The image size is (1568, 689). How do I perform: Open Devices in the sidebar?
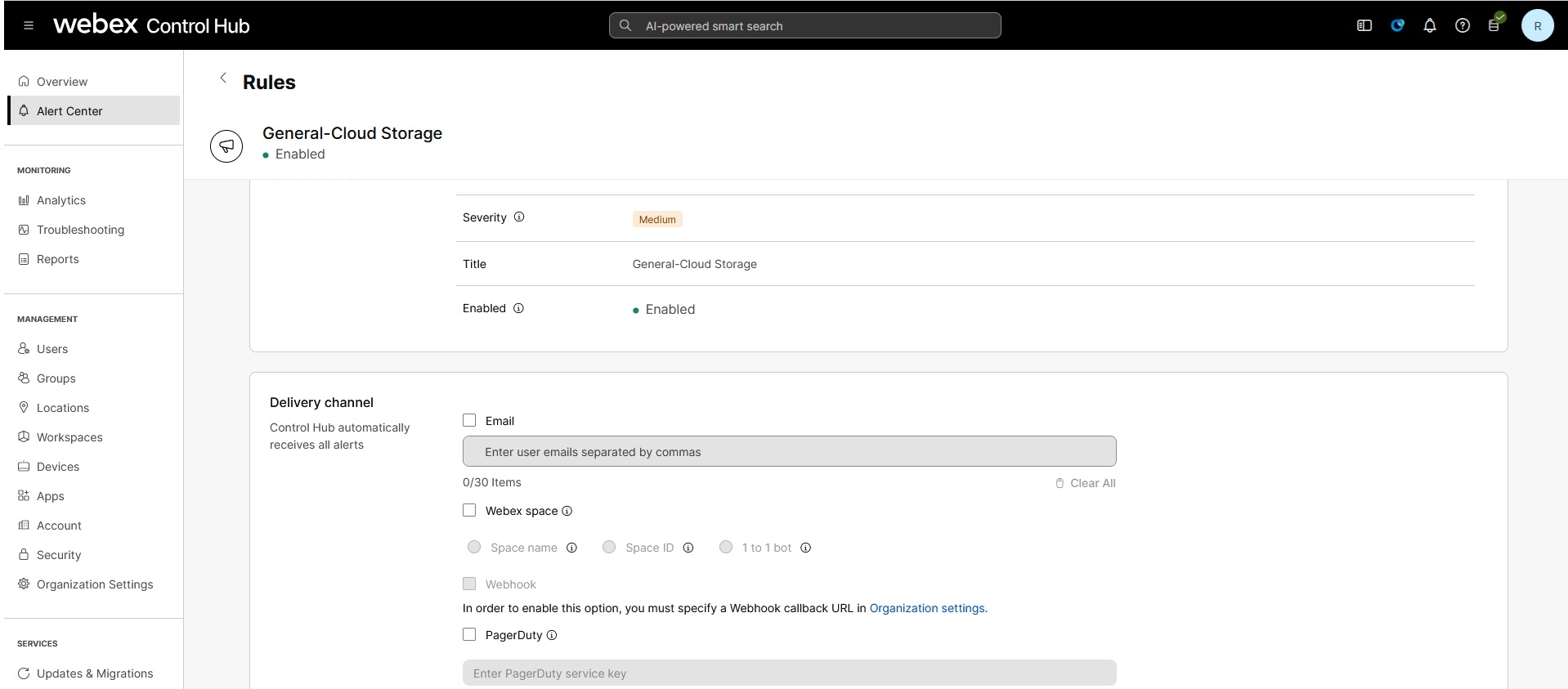93,467
